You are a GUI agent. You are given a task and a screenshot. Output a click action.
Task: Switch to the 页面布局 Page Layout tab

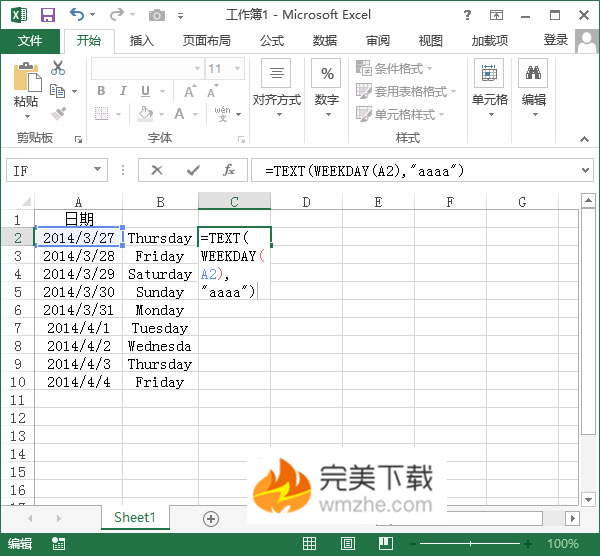pos(207,41)
